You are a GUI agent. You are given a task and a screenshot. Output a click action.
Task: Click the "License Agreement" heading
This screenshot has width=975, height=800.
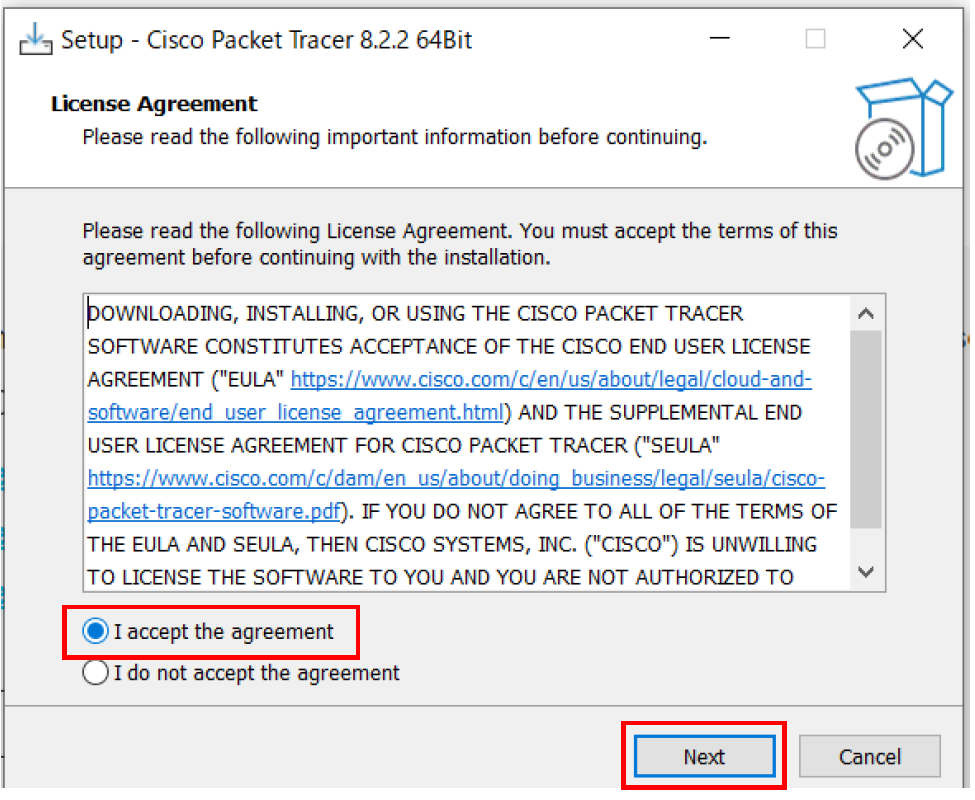pyautogui.click(x=154, y=104)
